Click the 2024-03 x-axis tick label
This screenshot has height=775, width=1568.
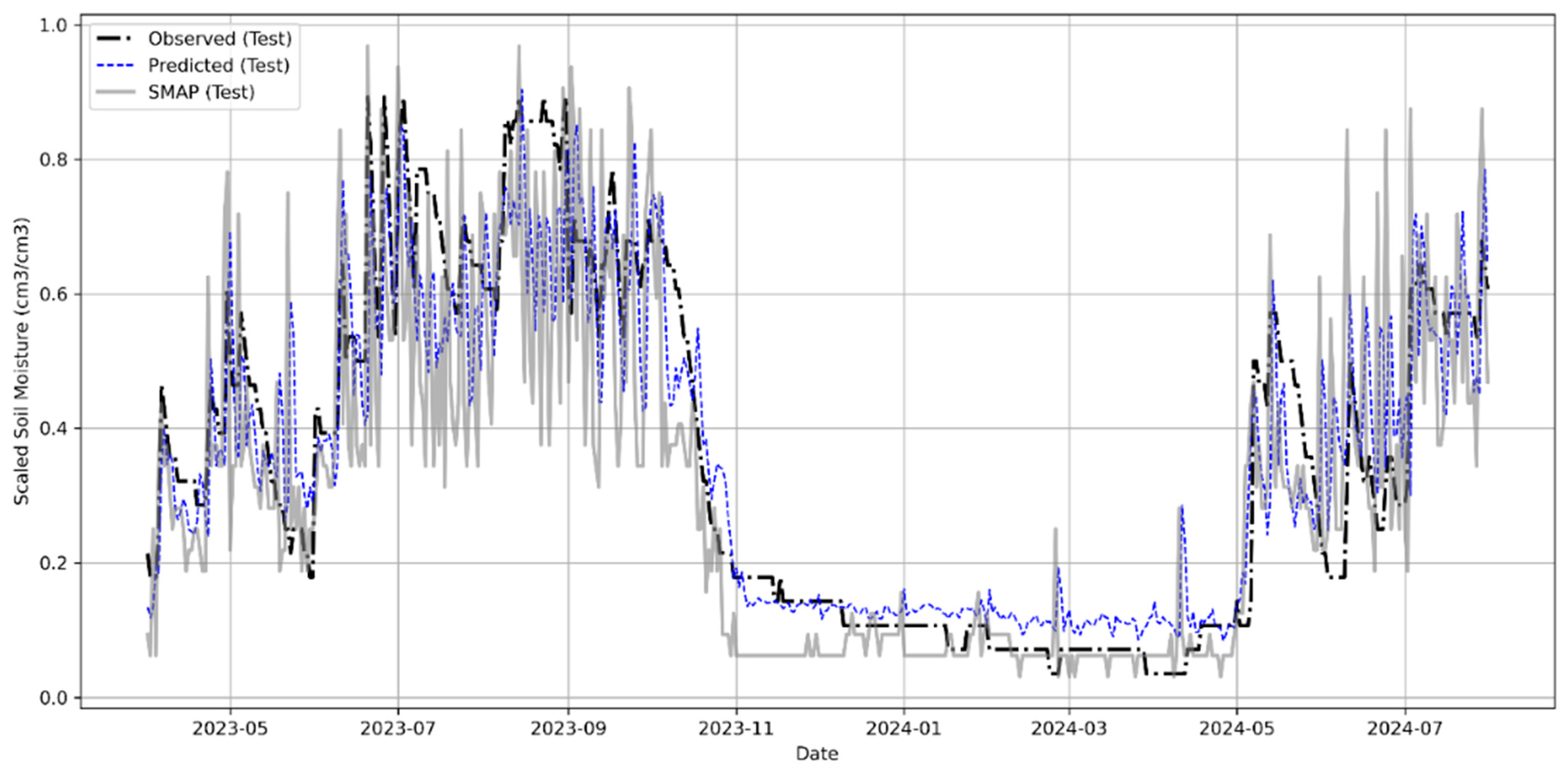pos(1069,729)
